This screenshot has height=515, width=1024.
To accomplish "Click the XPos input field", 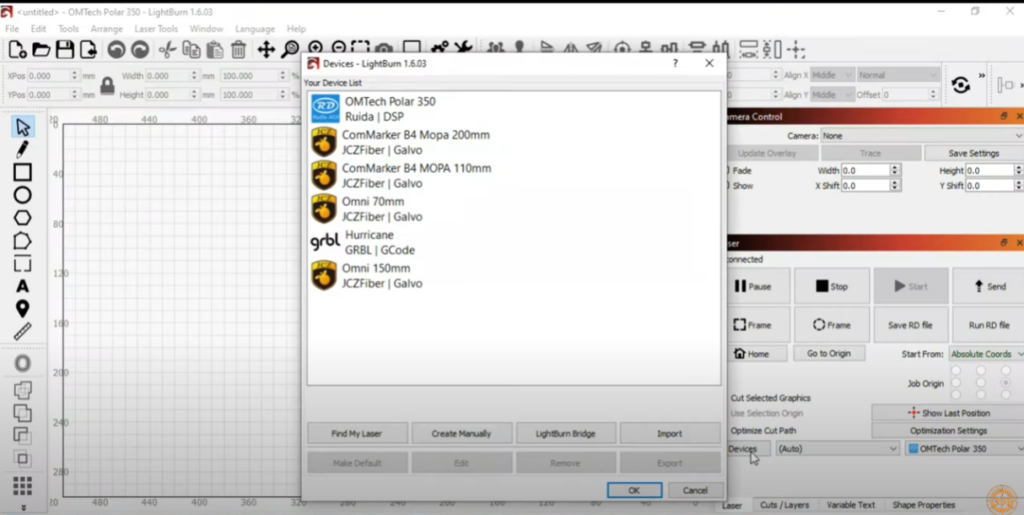I will coord(50,76).
